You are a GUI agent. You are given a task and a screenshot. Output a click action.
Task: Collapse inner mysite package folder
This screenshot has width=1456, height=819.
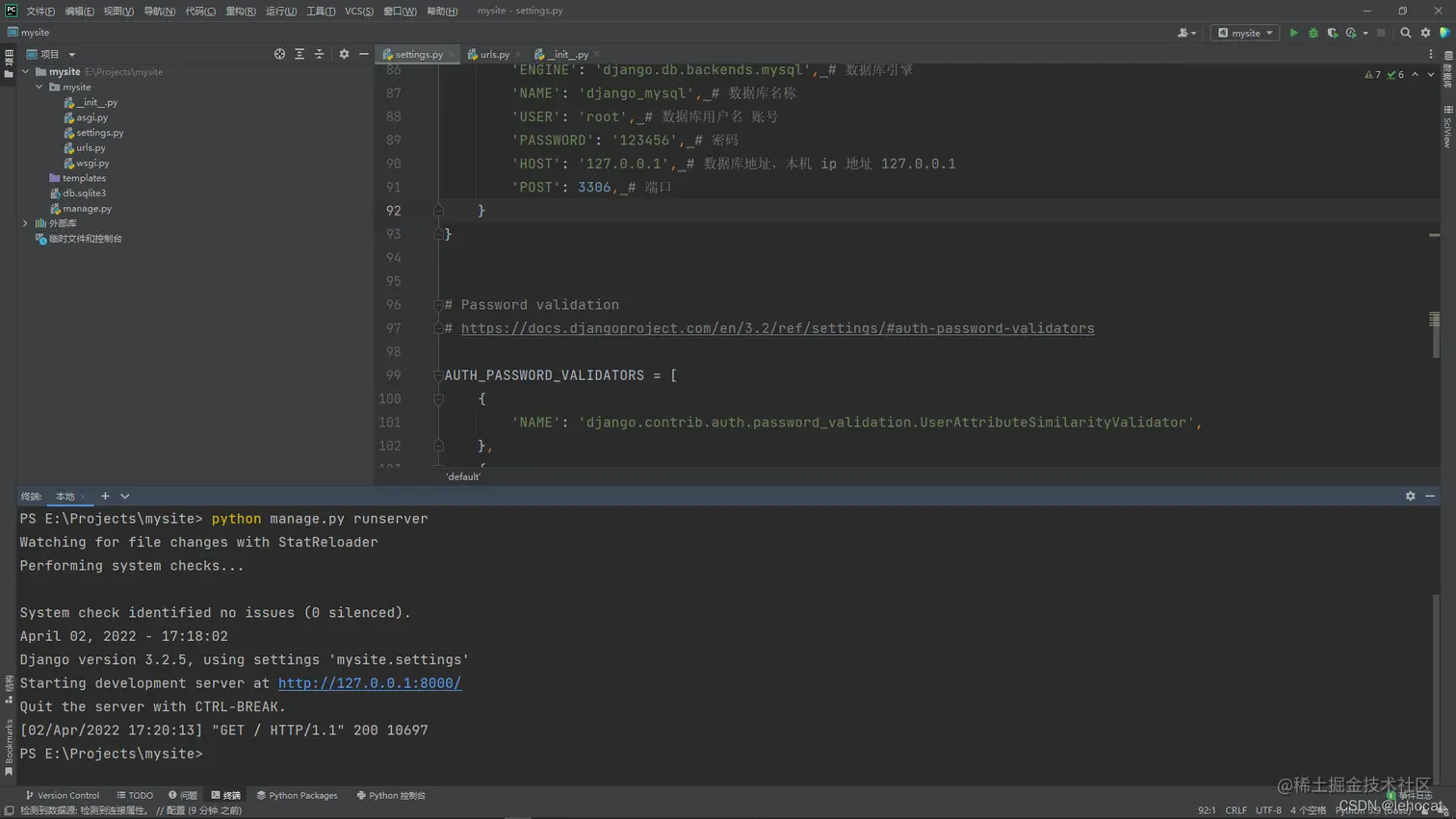point(39,87)
